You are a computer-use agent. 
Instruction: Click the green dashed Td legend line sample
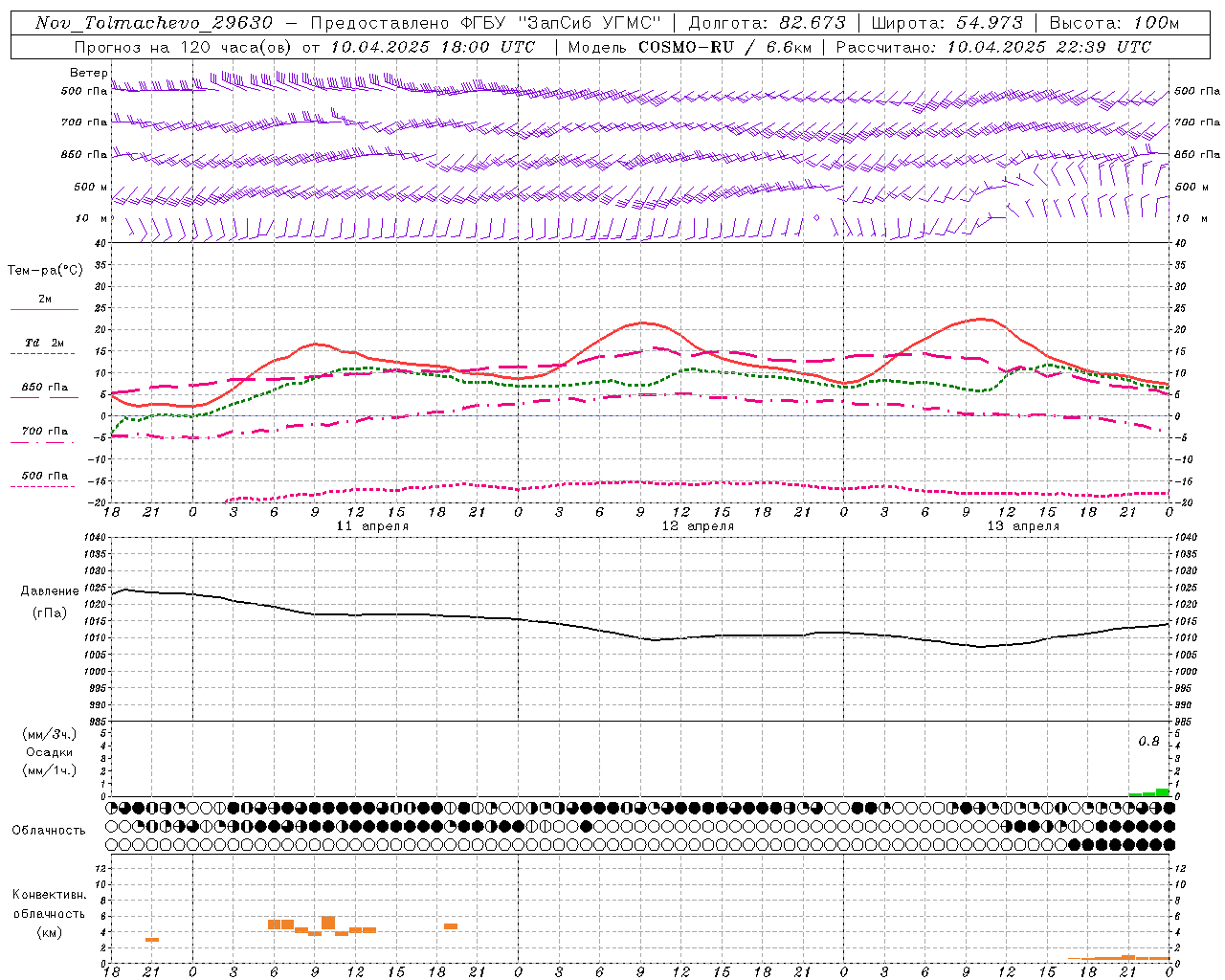(x=44, y=353)
